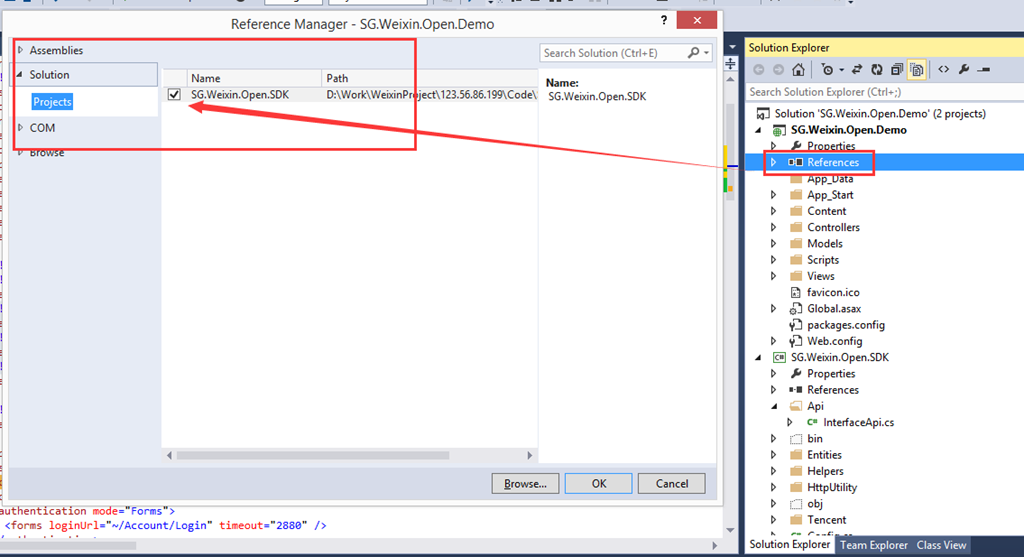This screenshot has height=557, width=1024.
Task: Collapse the SG.Weixin.Open.SDK project node arrow
Action: point(758,357)
